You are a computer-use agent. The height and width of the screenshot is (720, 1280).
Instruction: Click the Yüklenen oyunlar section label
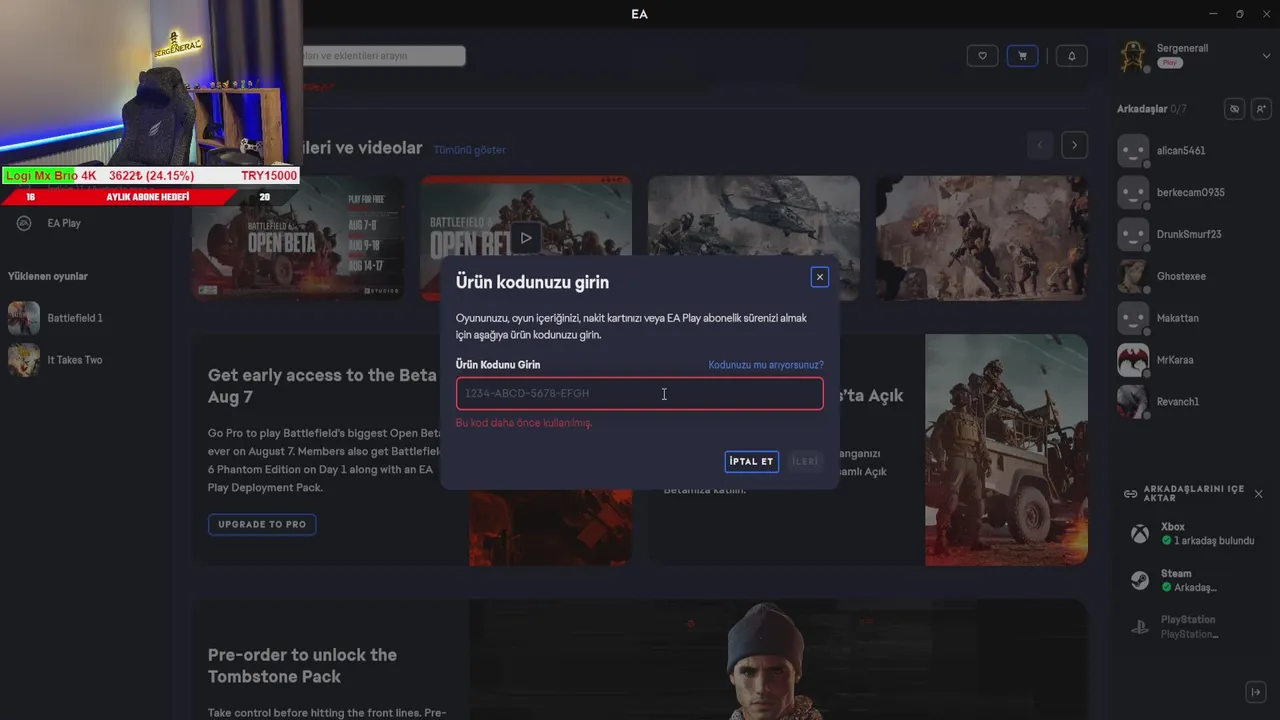tap(48, 276)
